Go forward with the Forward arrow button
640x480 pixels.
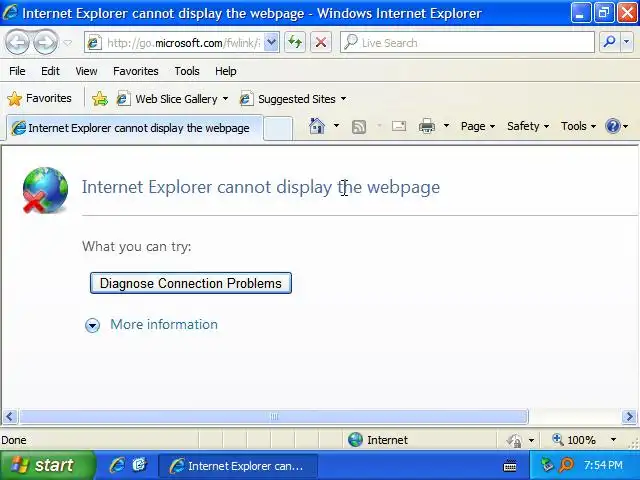(x=45, y=42)
